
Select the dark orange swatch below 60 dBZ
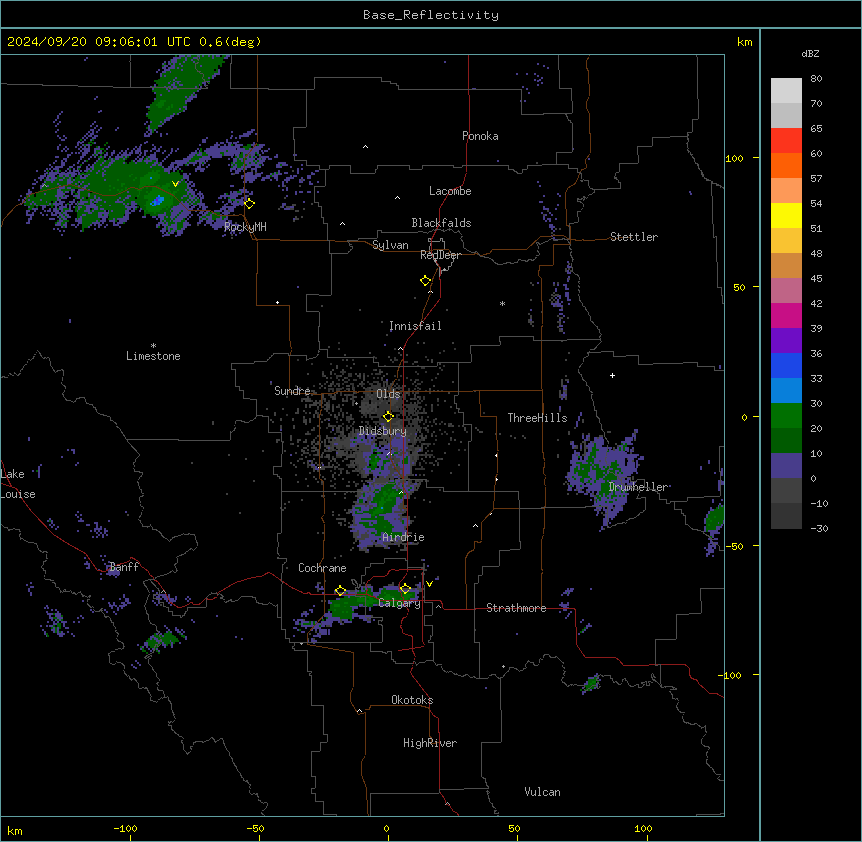(786, 165)
